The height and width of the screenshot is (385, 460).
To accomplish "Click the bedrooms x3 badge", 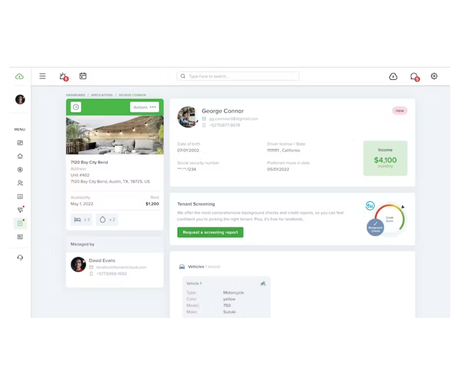I will pos(82,220).
